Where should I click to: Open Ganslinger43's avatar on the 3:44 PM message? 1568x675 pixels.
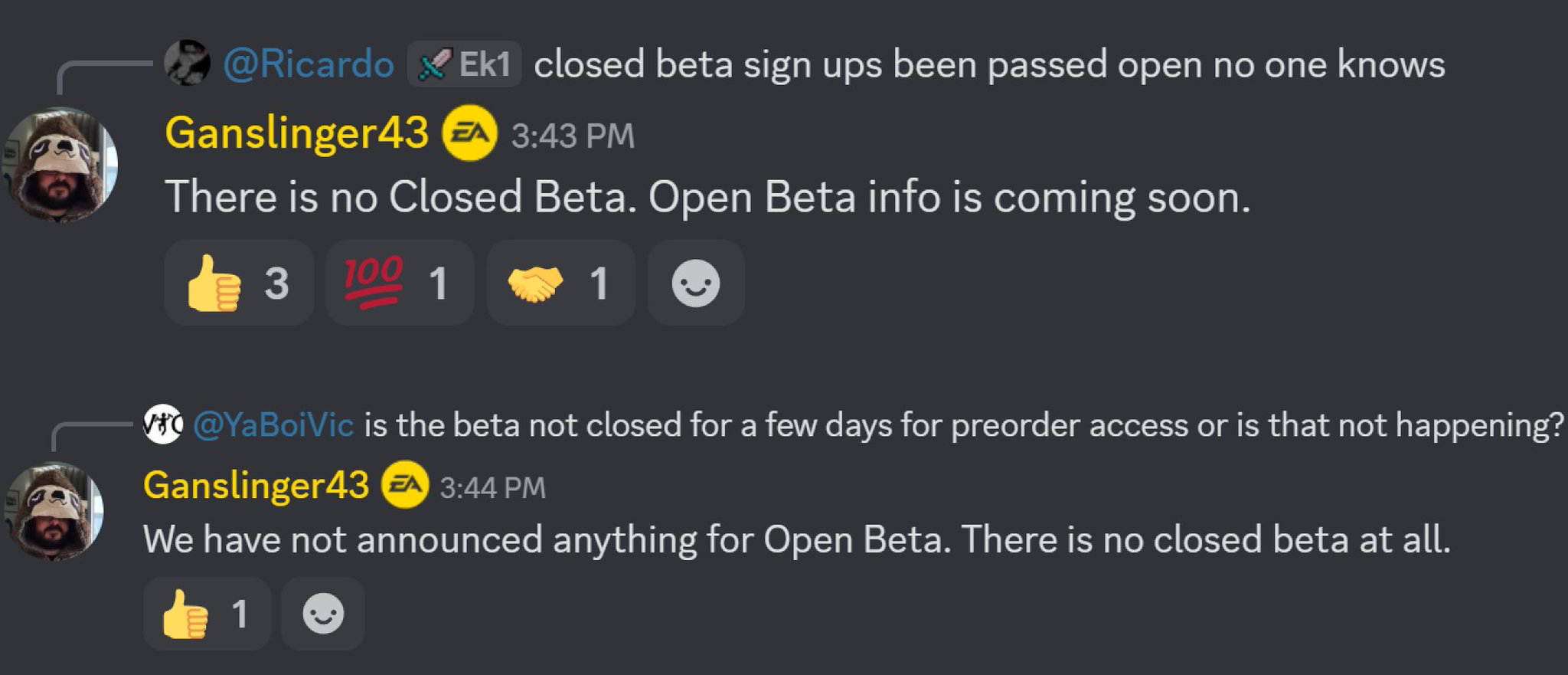click(x=55, y=511)
